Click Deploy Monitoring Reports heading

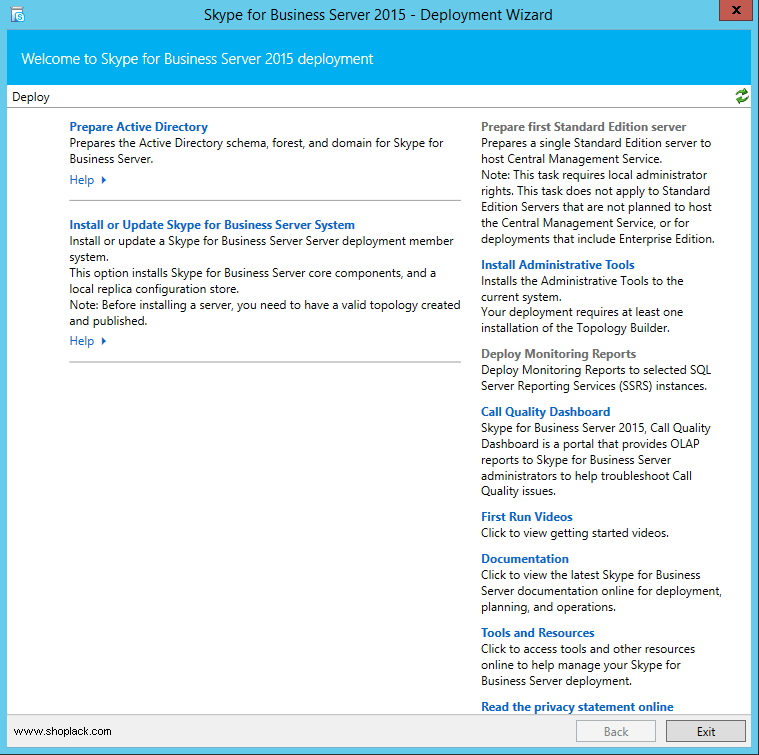pyautogui.click(x=558, y=354)
